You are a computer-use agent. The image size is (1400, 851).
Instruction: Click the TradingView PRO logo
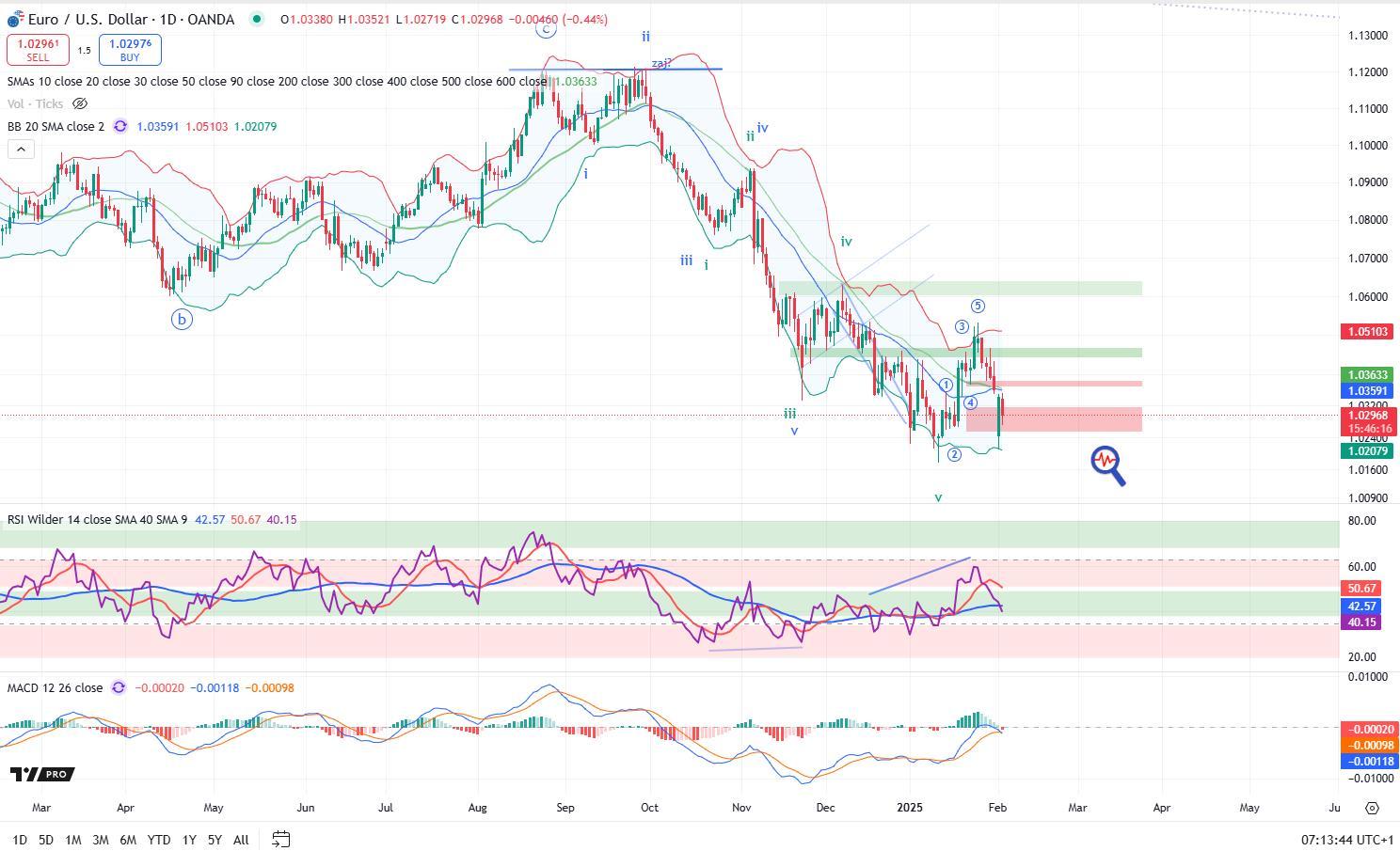point(41,774)
